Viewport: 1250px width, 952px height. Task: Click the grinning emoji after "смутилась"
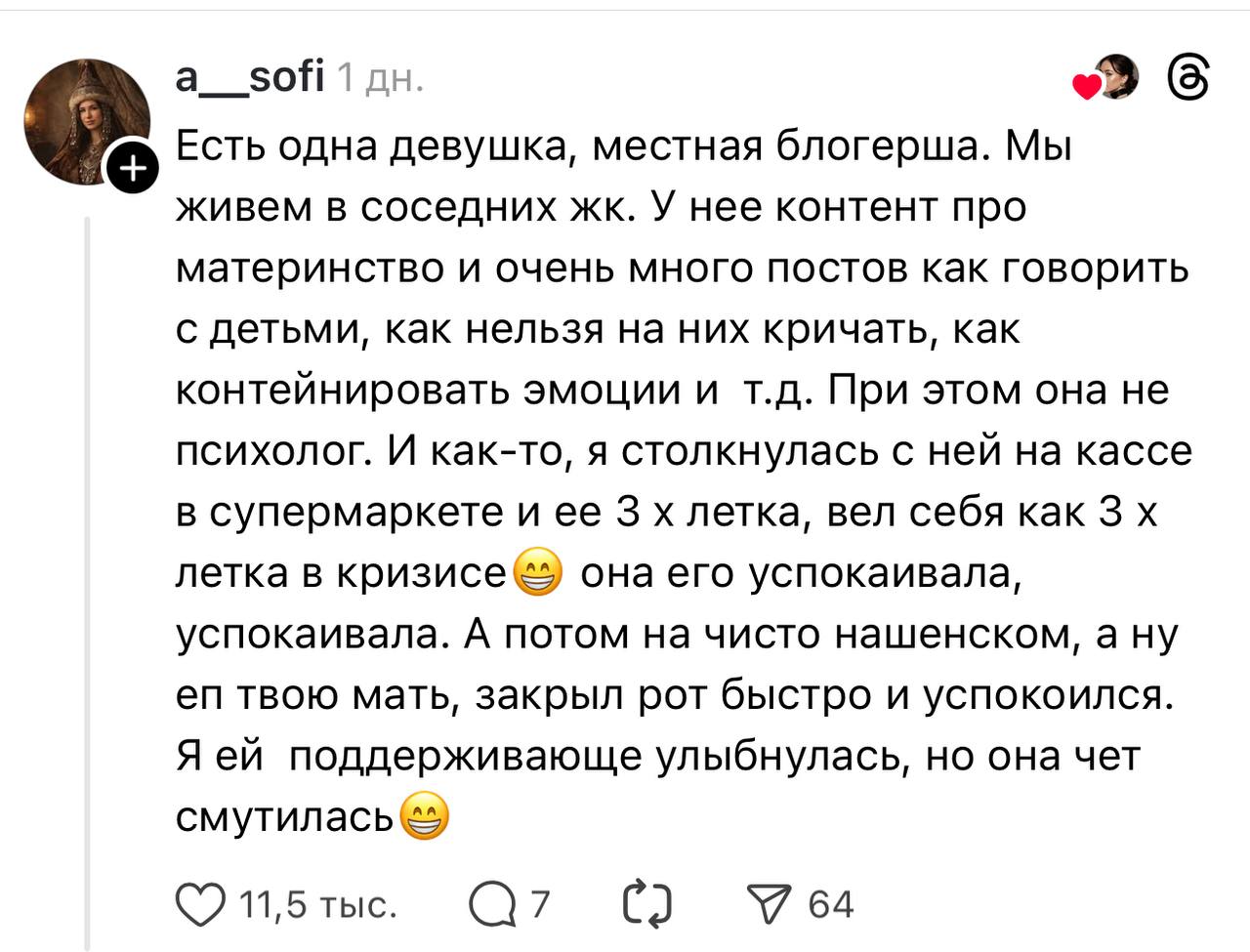coord(425,817)
